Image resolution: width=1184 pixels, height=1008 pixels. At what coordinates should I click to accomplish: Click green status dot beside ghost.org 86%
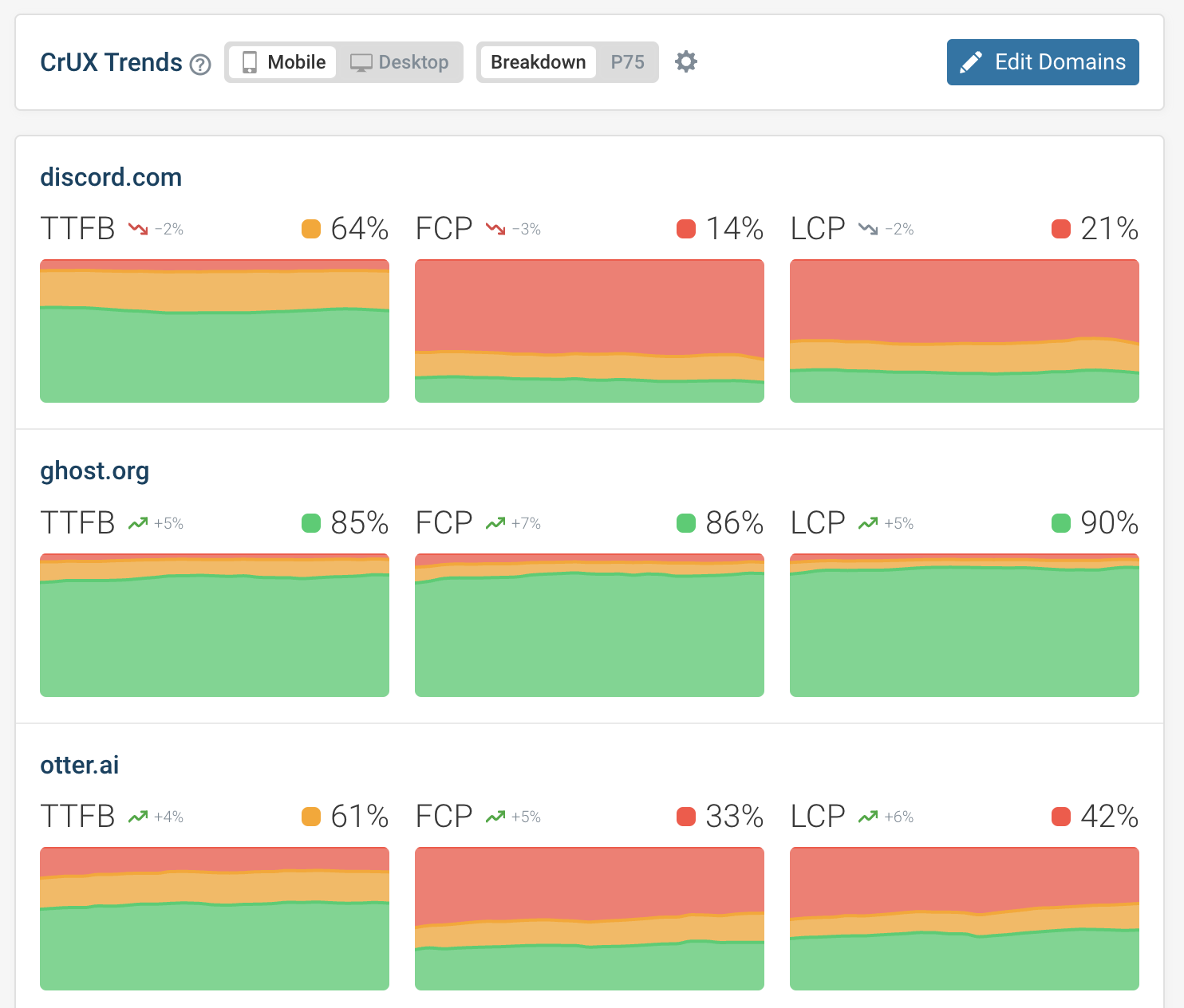point(686,523)
